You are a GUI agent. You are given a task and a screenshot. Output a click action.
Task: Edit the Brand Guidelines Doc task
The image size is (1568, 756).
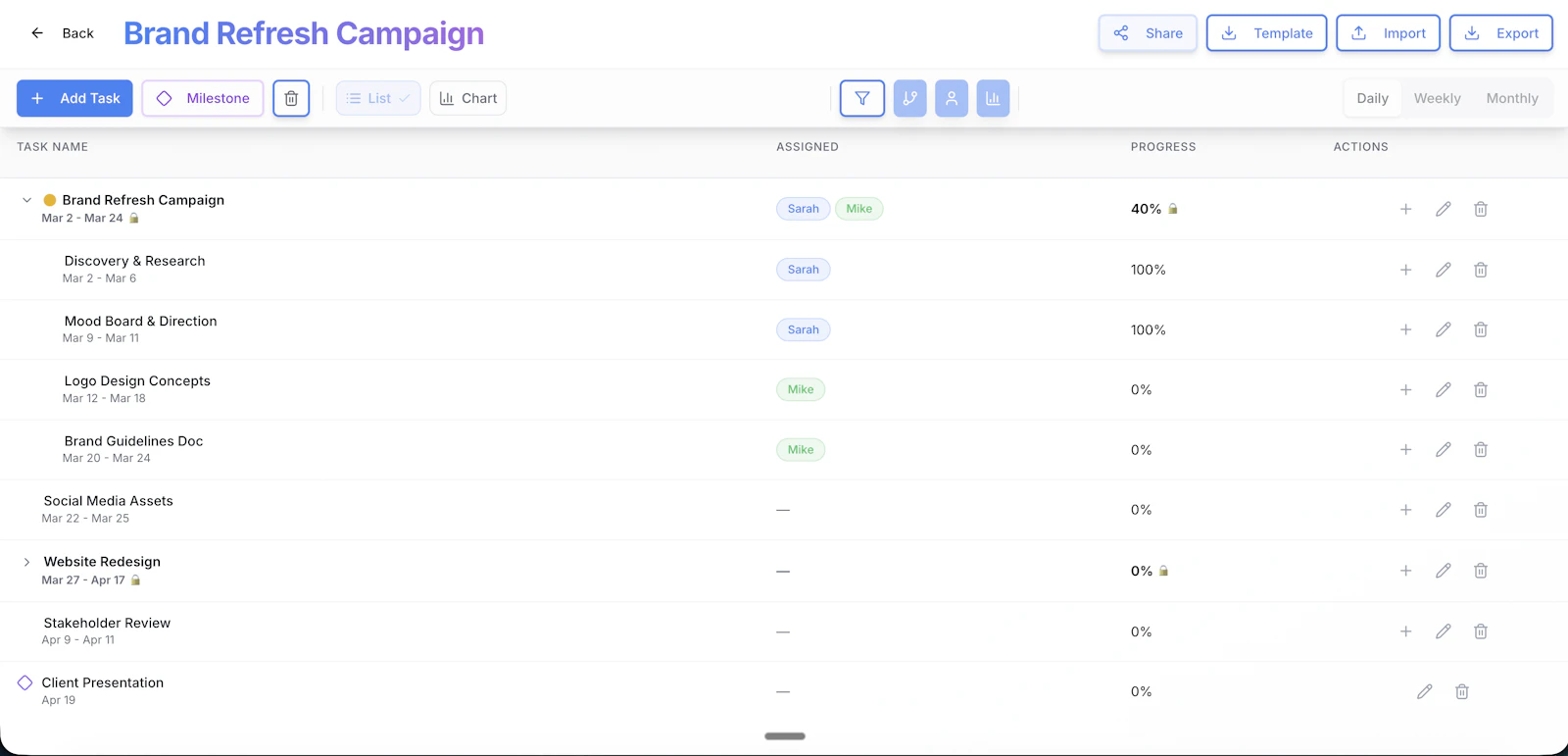click(1444, 449)
